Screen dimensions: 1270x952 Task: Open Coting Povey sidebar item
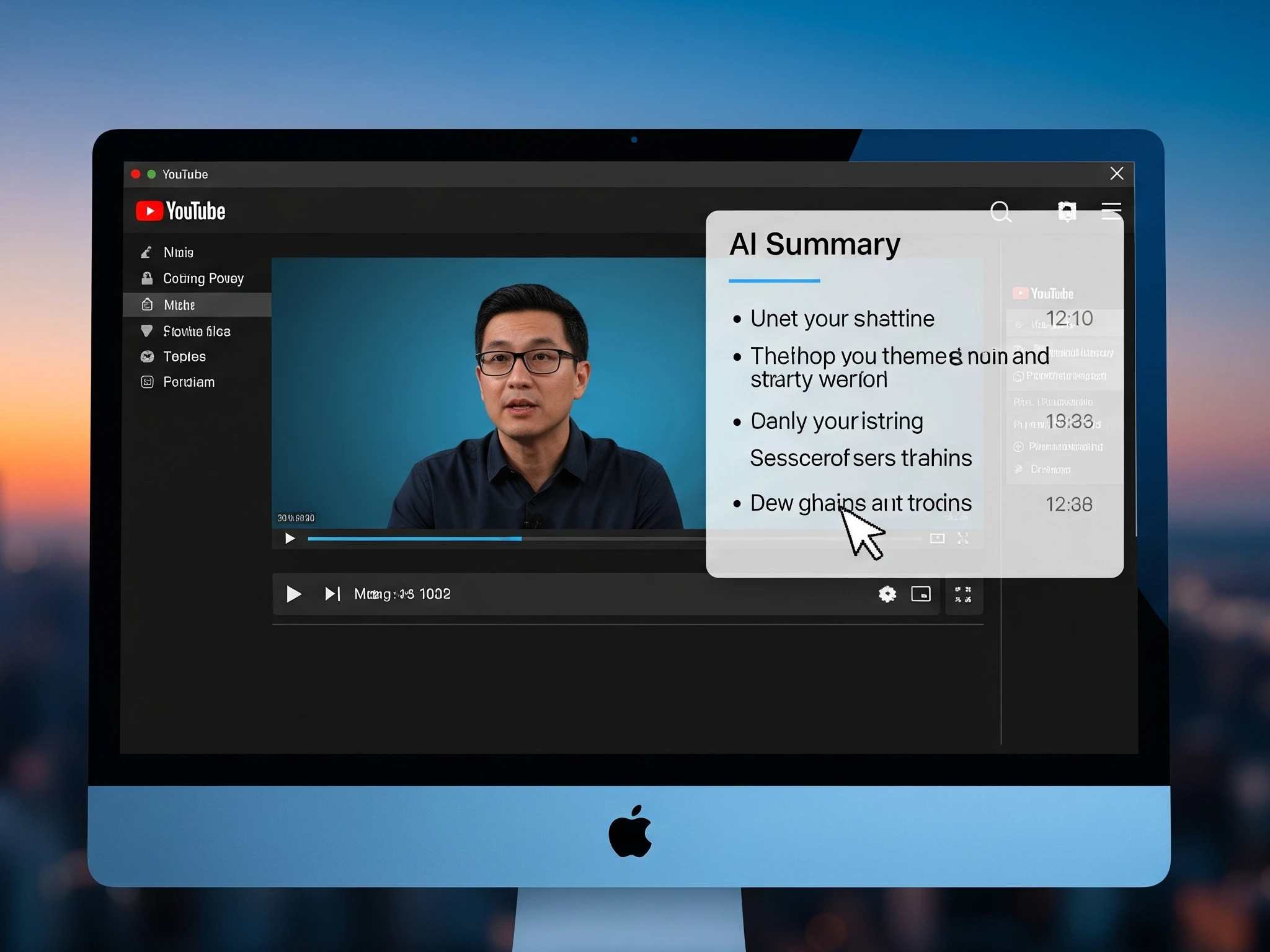coord(203,278)
